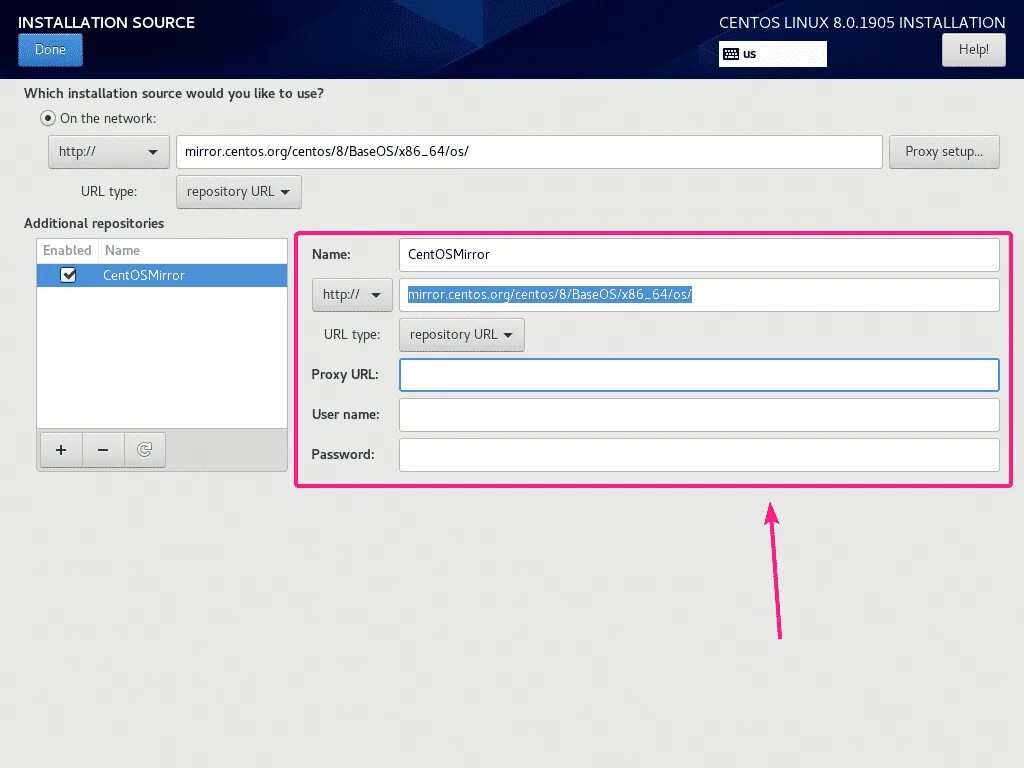Viewport: 1024px width, 768px height.
Task: Revert repository list with the refresh icon
Action: click(x=144, y=450)
